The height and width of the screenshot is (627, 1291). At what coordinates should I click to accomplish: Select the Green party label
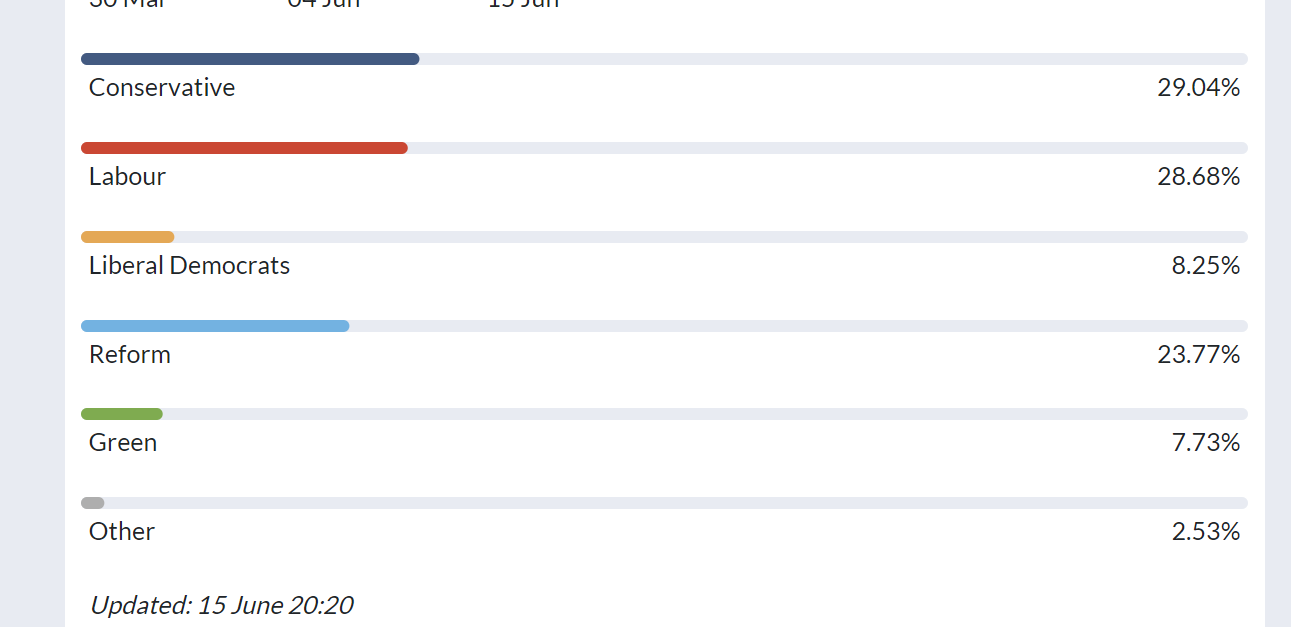tap(123, 443)
